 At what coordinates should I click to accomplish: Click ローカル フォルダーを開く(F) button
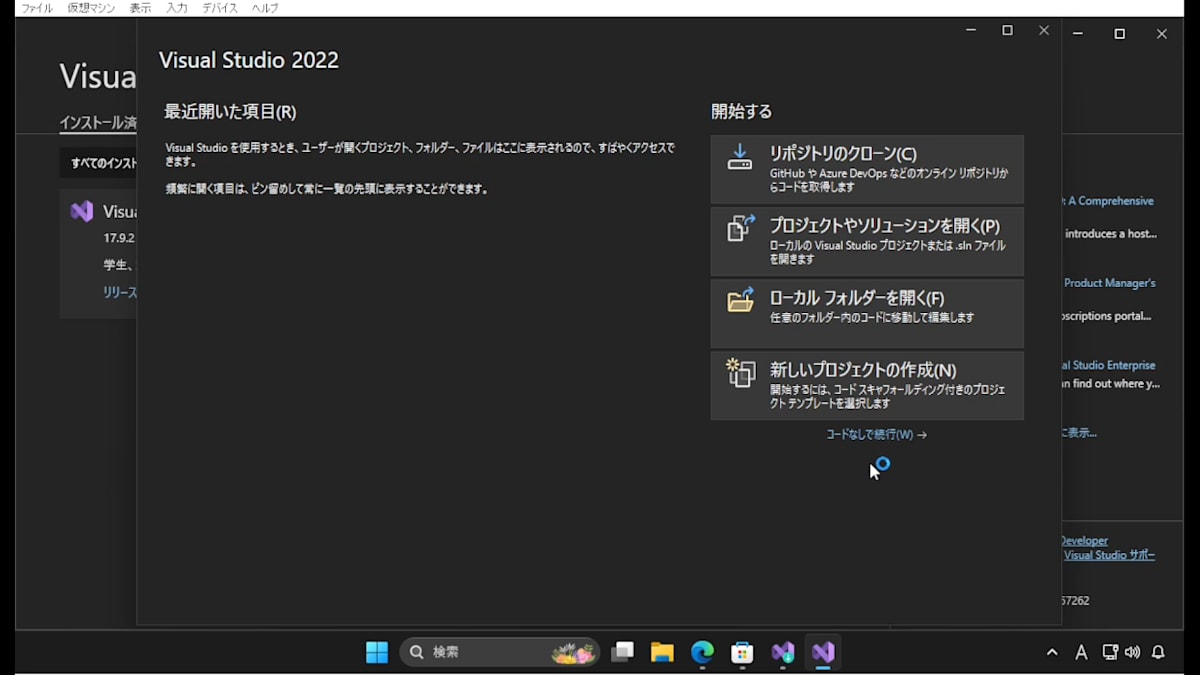[x=867, y=314]
